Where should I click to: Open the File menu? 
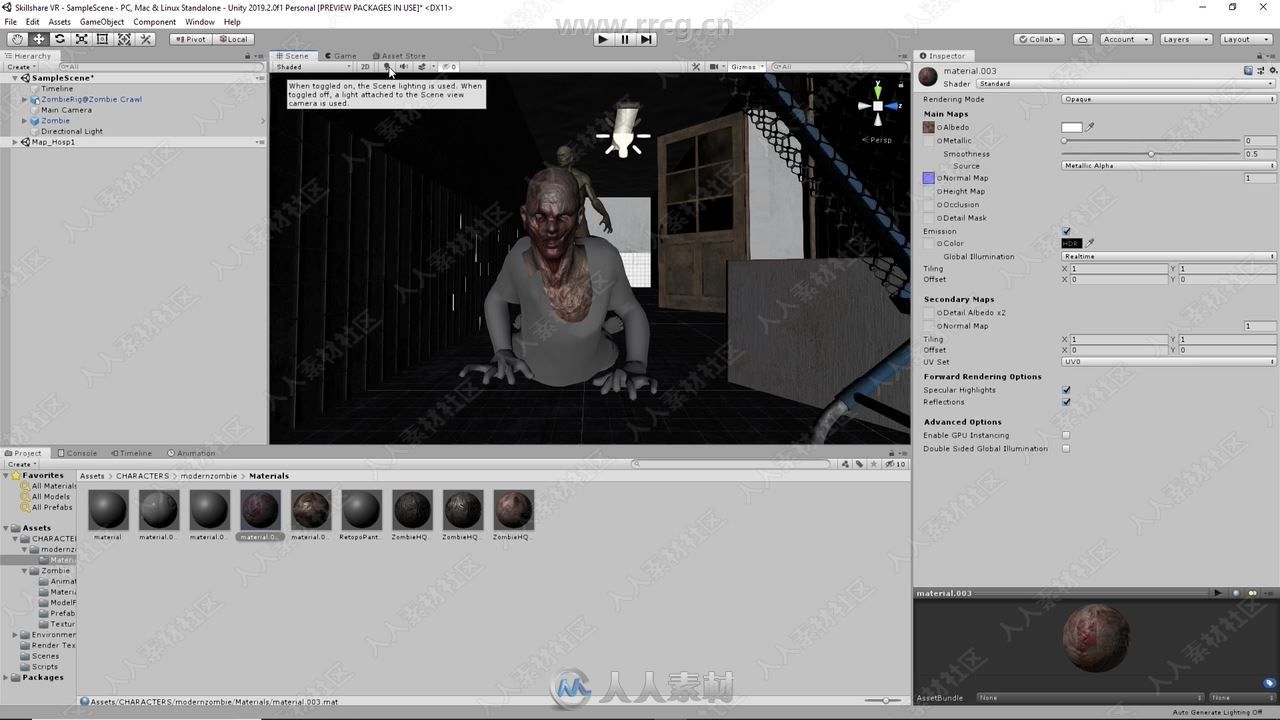11,21
